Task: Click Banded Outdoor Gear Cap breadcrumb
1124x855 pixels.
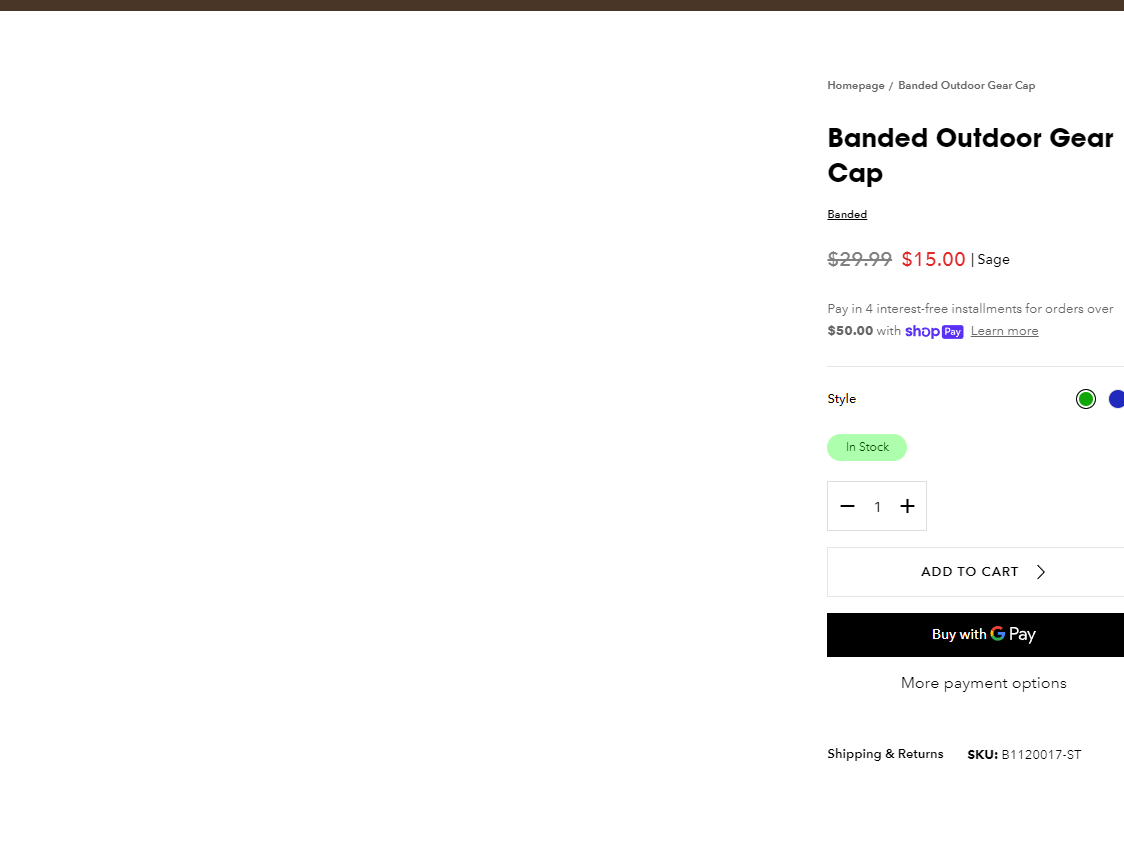Action: [x=966, y=85]
